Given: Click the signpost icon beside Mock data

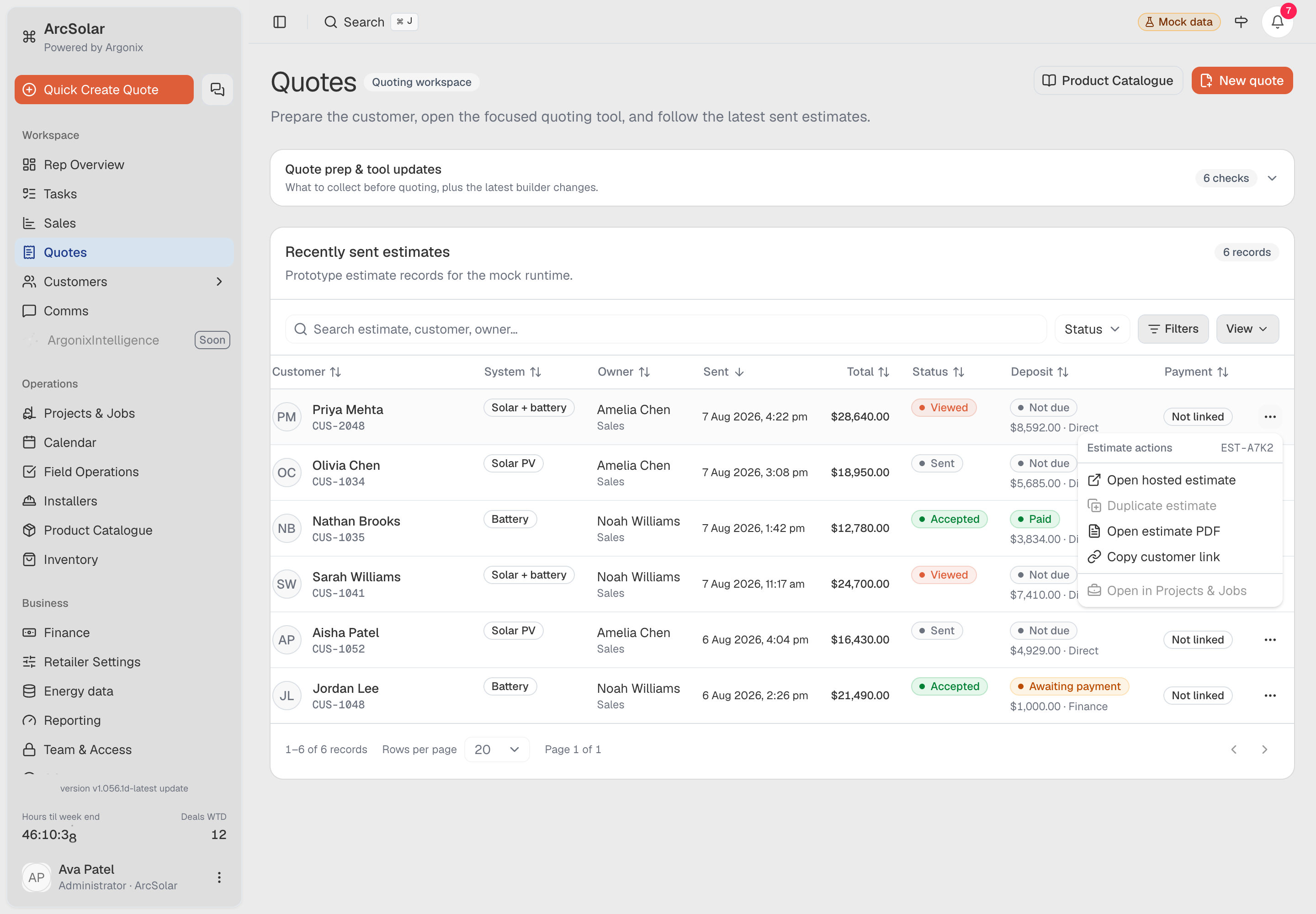Looking at the screenshot, I should pyautogui.click(x=1241, y=22).
